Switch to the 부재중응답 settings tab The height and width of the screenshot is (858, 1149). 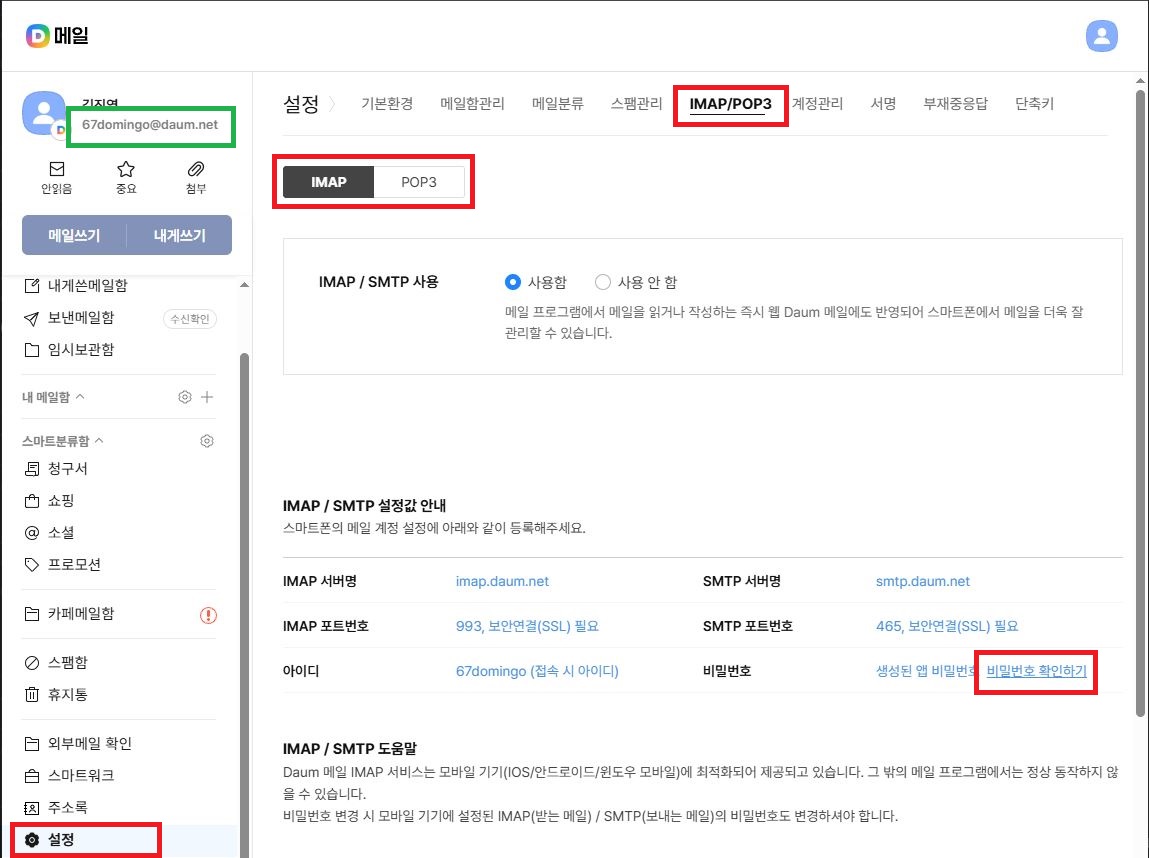pos(956,104)
